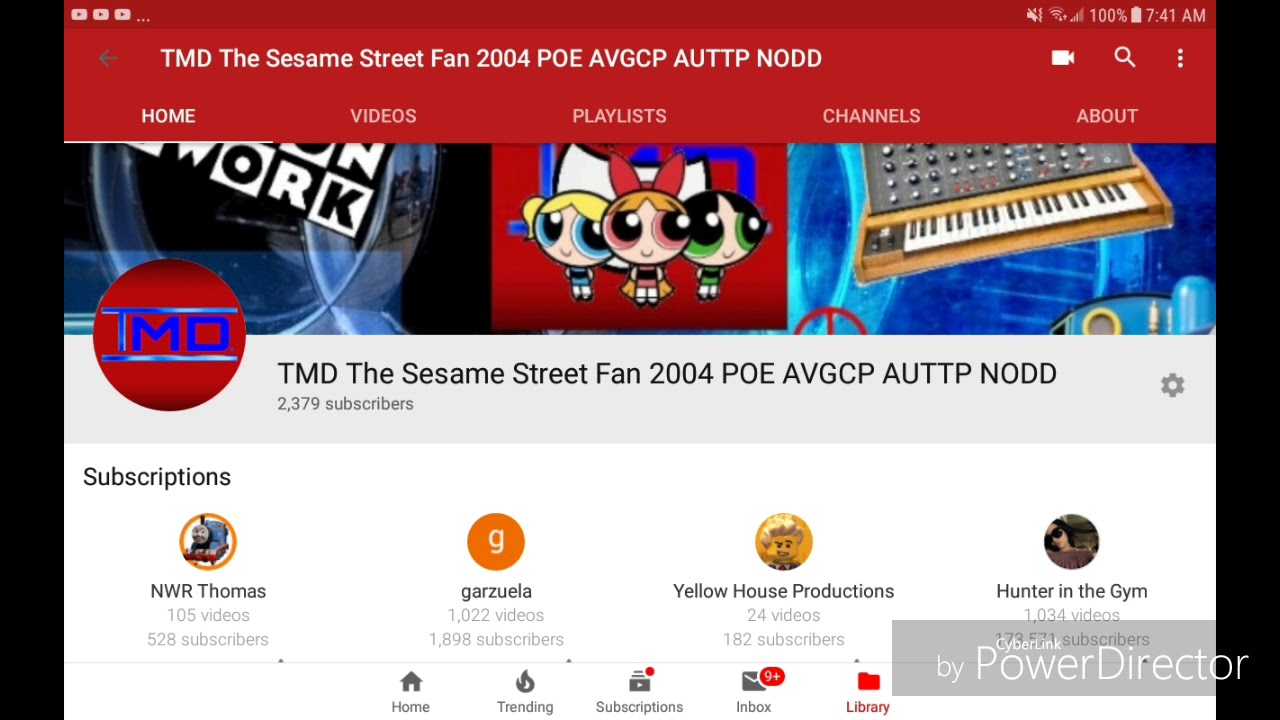The image size is (1280, 720).
Task: Switch to the PLAYLISTS tab
Action: (x=619, y=116)
